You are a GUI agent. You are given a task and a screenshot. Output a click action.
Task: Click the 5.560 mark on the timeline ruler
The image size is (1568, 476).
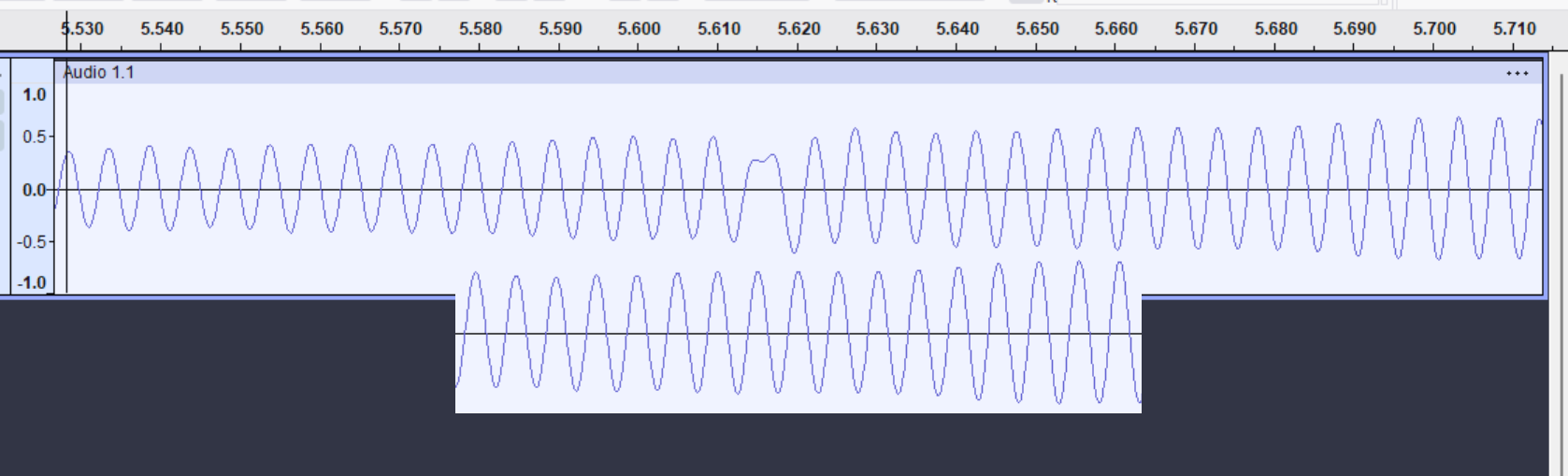(x=322, y=29)
